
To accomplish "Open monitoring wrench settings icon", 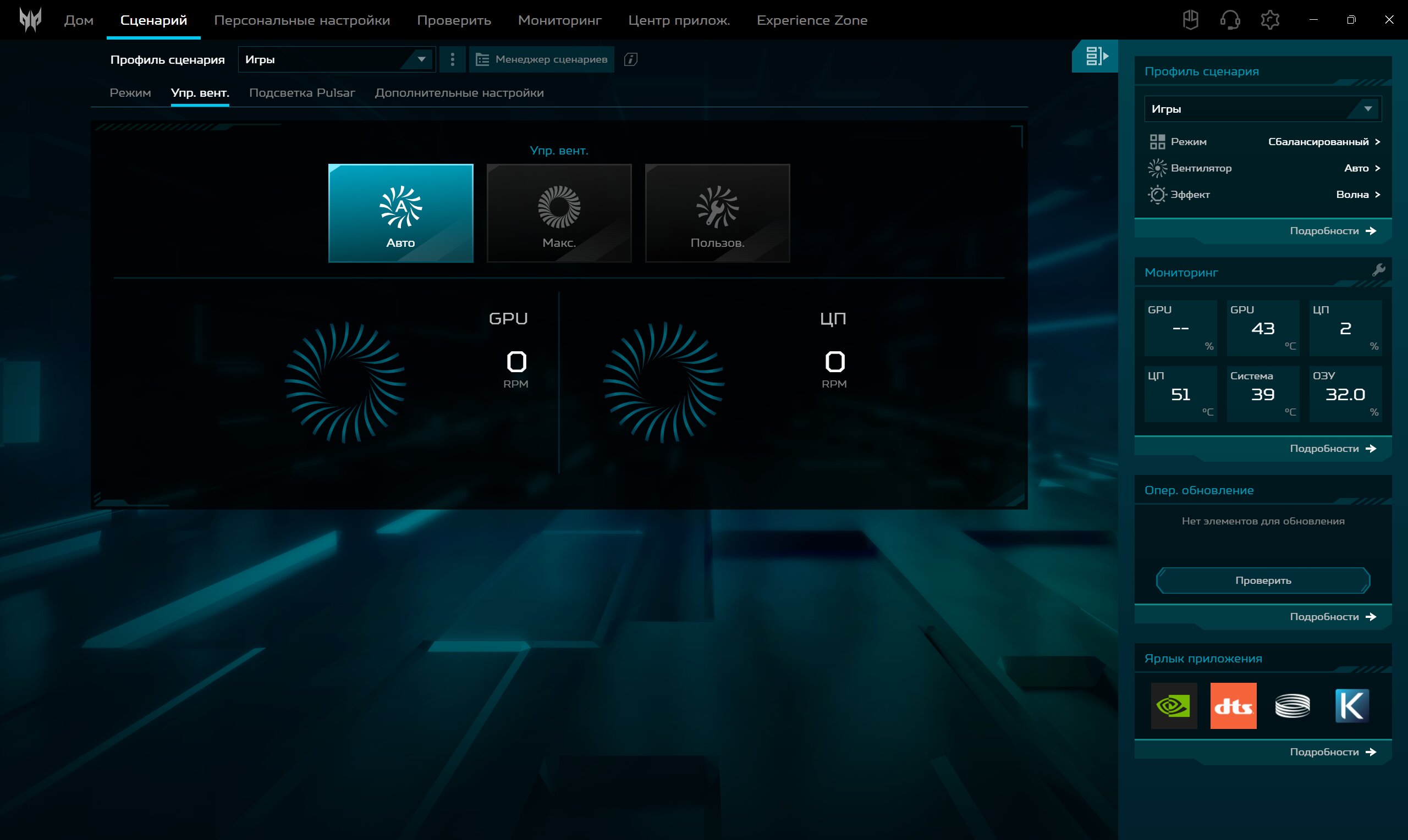I will point(1378,270).
